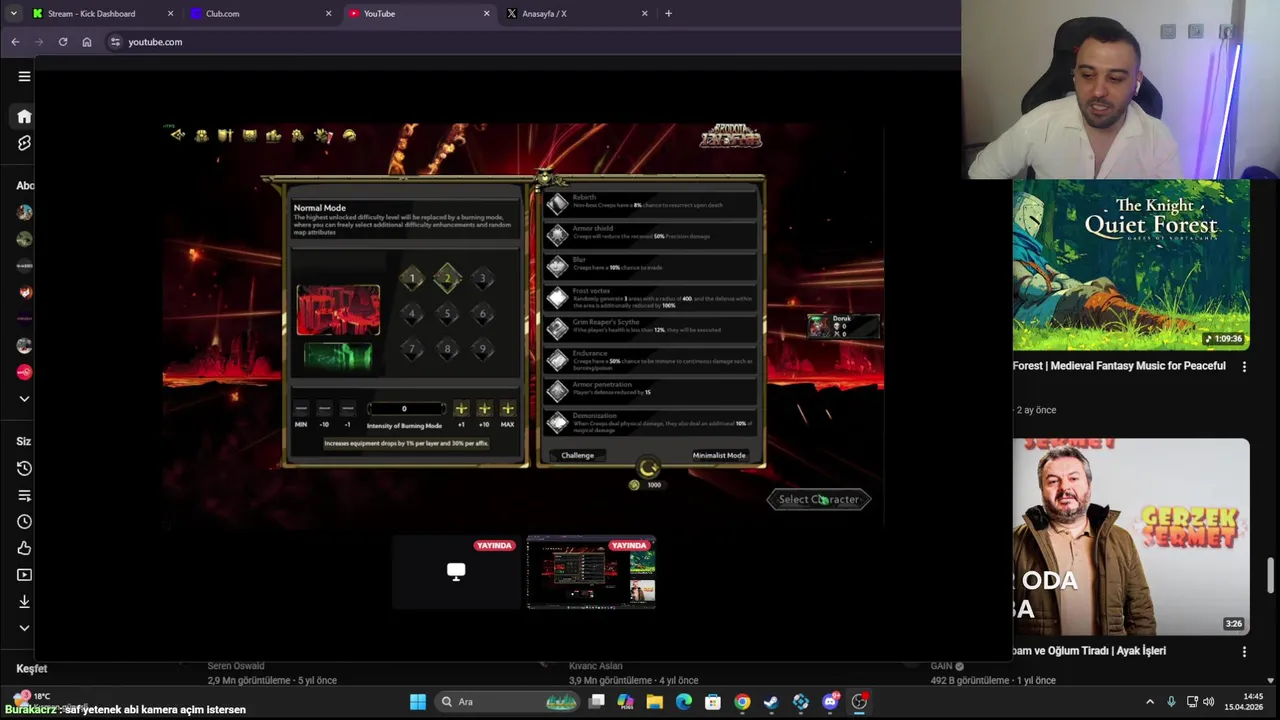The image size is (1280, 720).
Task: Open a new browser tab
Action: click(668, 14)
